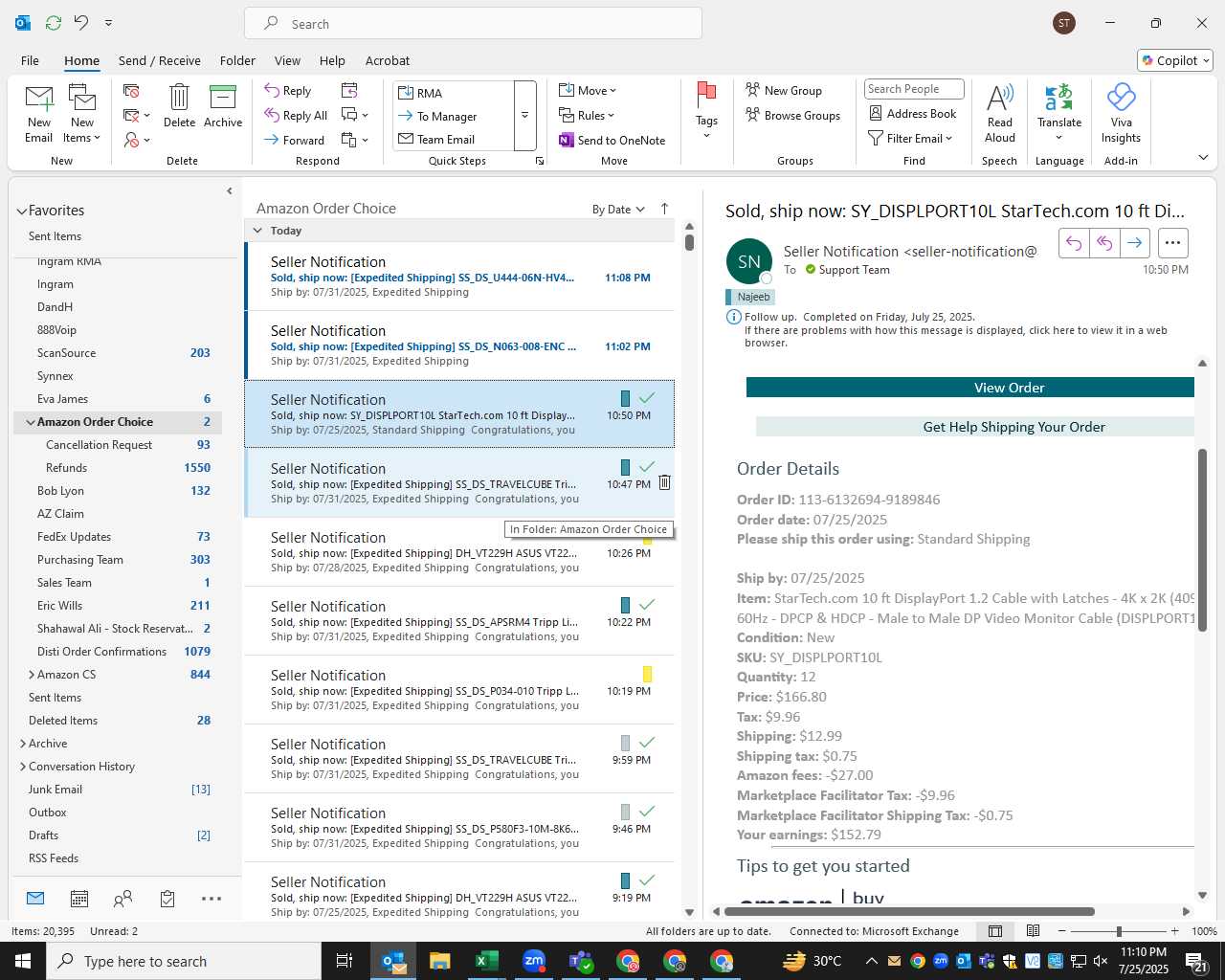Switch to Normal view in status bar

point(995,931)
